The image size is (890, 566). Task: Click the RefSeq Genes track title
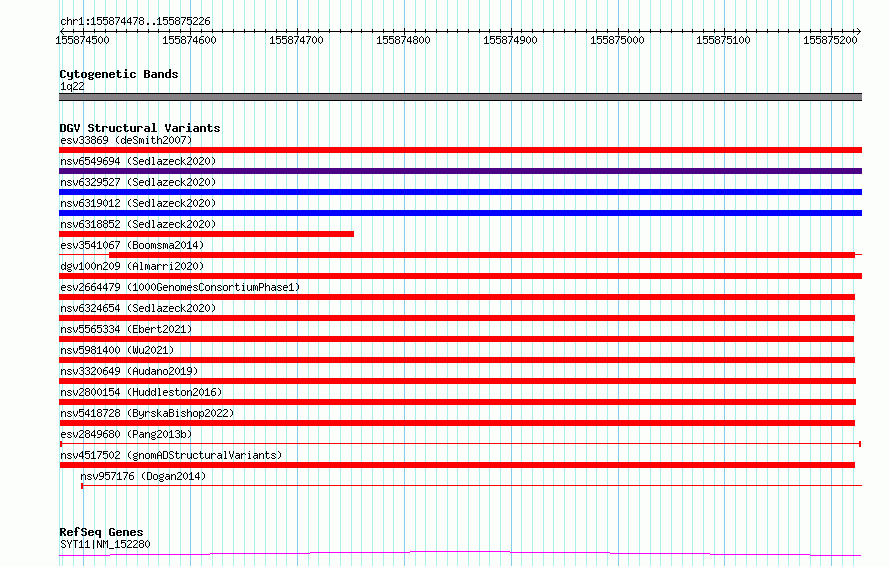[101, 532]
